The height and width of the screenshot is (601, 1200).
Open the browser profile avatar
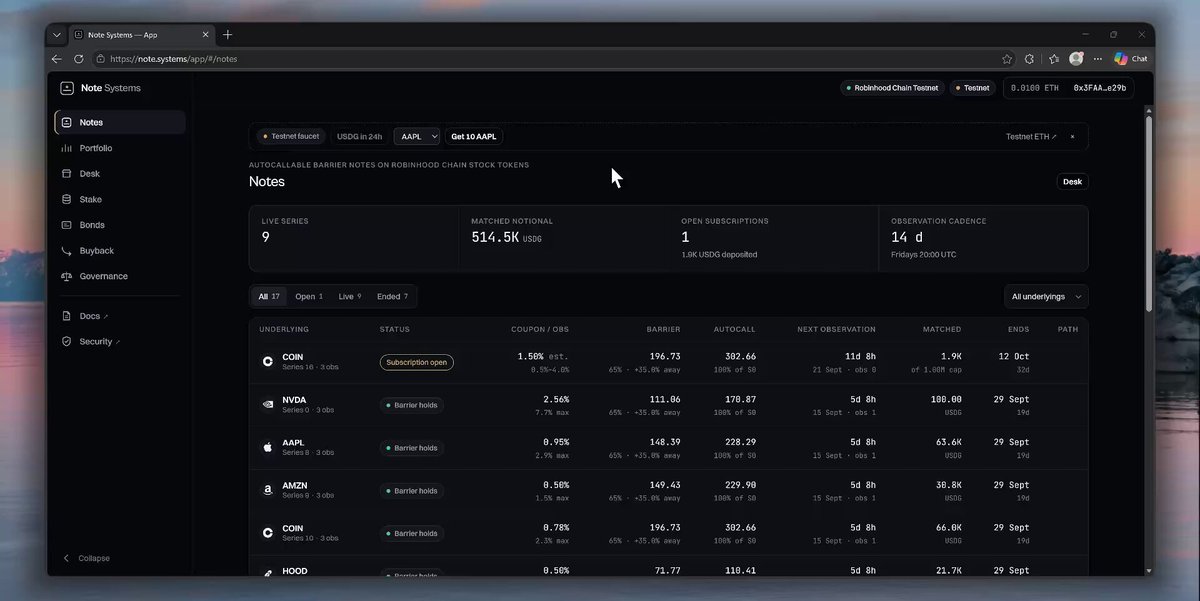1076,59
